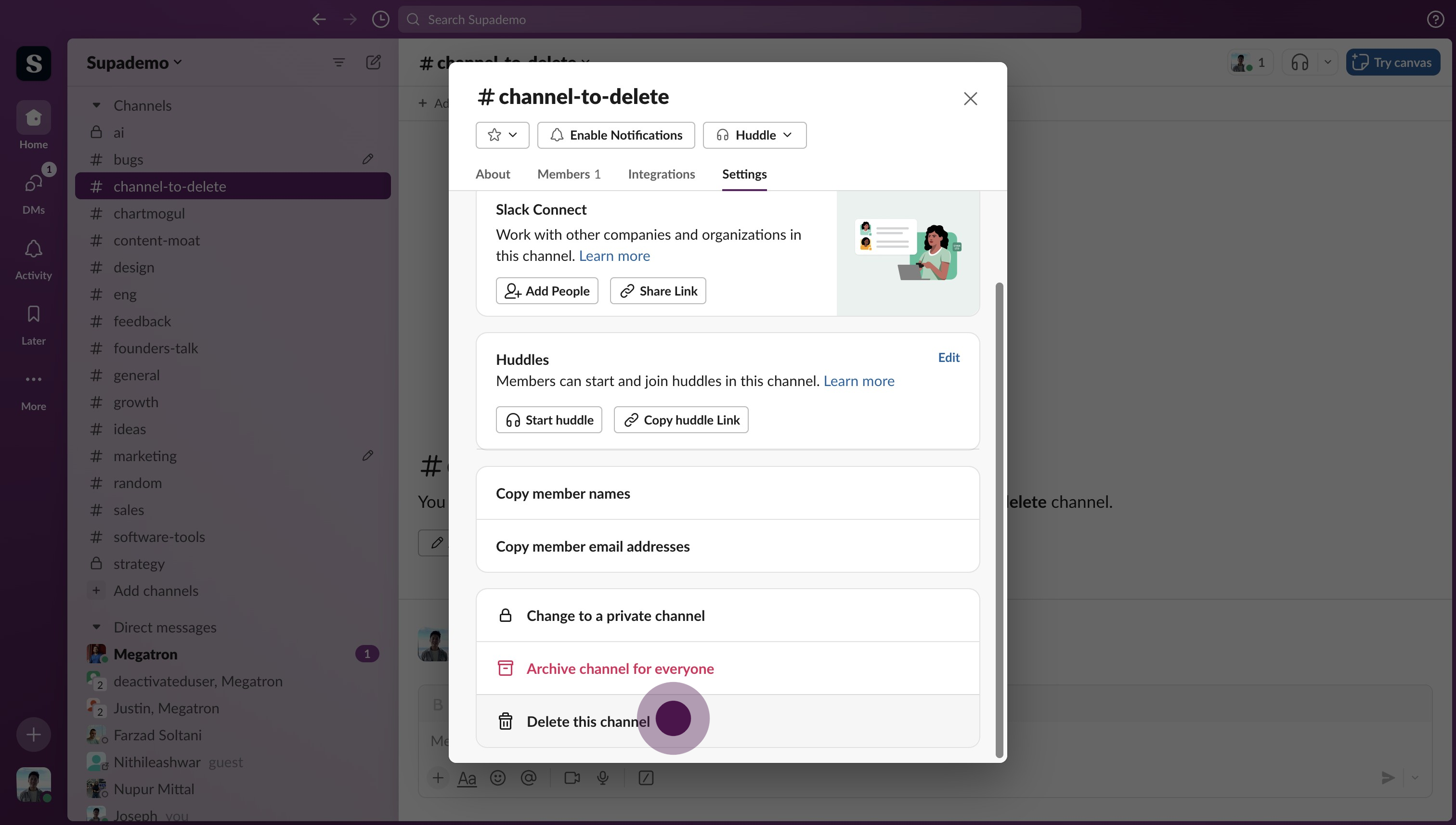This screenshot has width=1456, height=825.
Task: Click the archive box icon
Action: (x=505, y=668)
